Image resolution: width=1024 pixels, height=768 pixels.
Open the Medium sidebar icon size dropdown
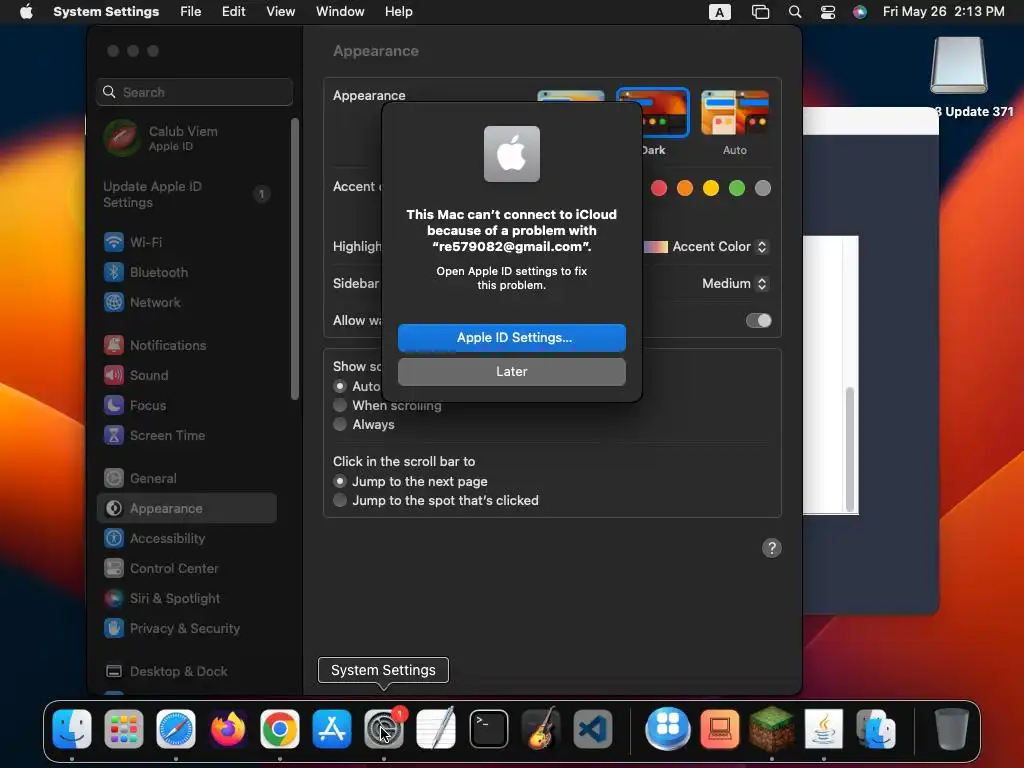735,283
